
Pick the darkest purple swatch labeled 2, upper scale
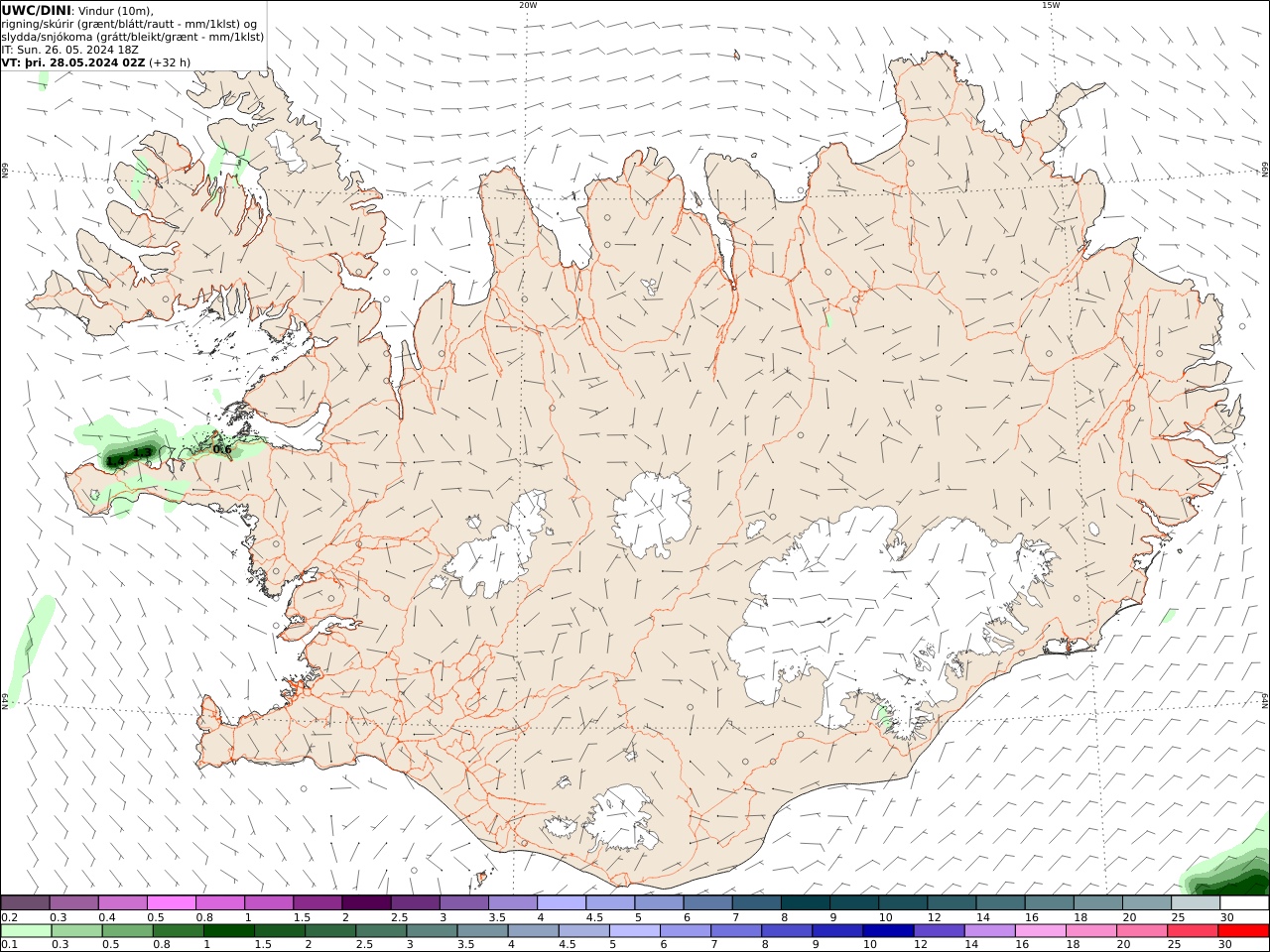[366, 902]
